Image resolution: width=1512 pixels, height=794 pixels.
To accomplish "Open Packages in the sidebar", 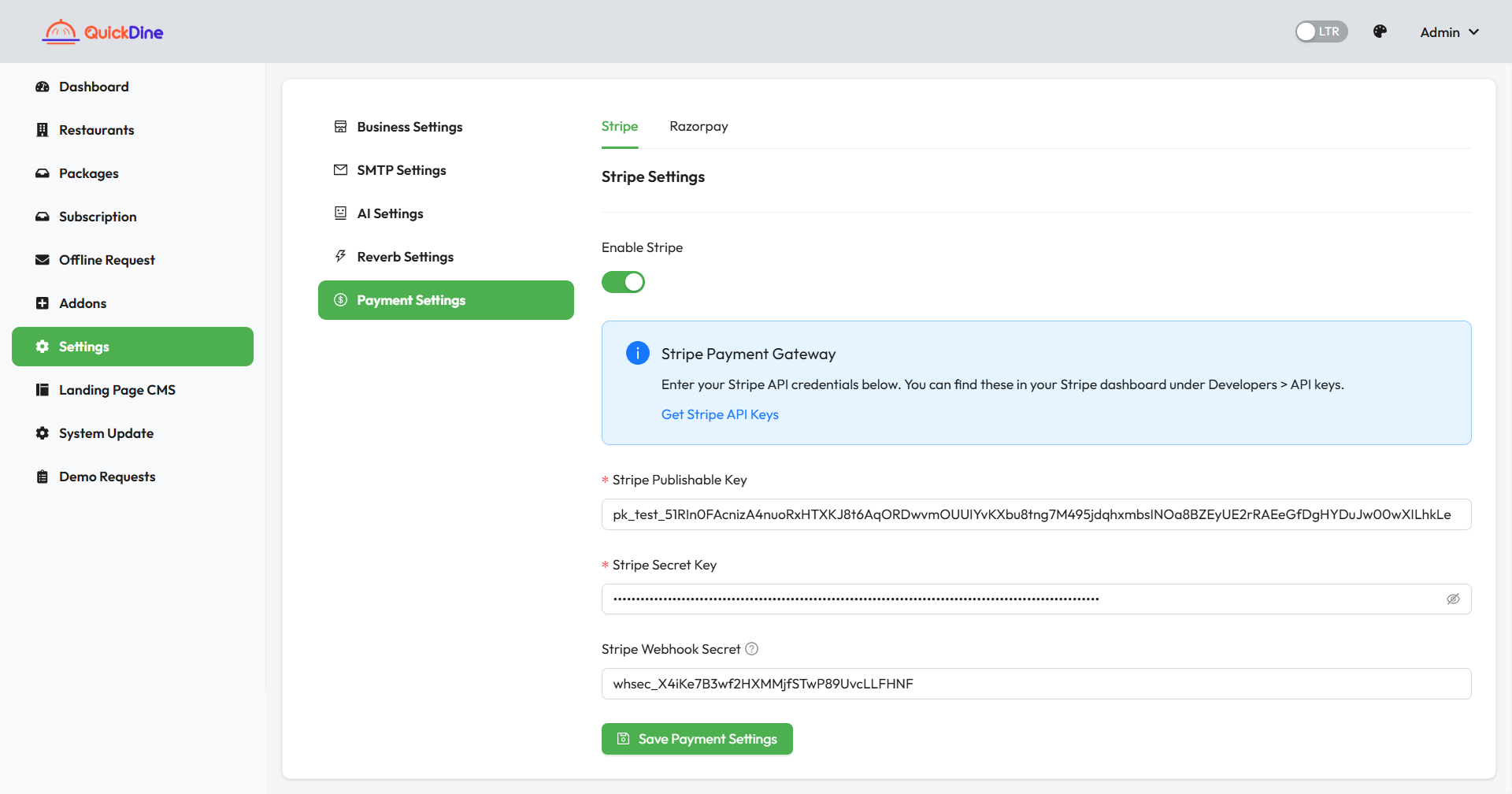I will (132, 173).
